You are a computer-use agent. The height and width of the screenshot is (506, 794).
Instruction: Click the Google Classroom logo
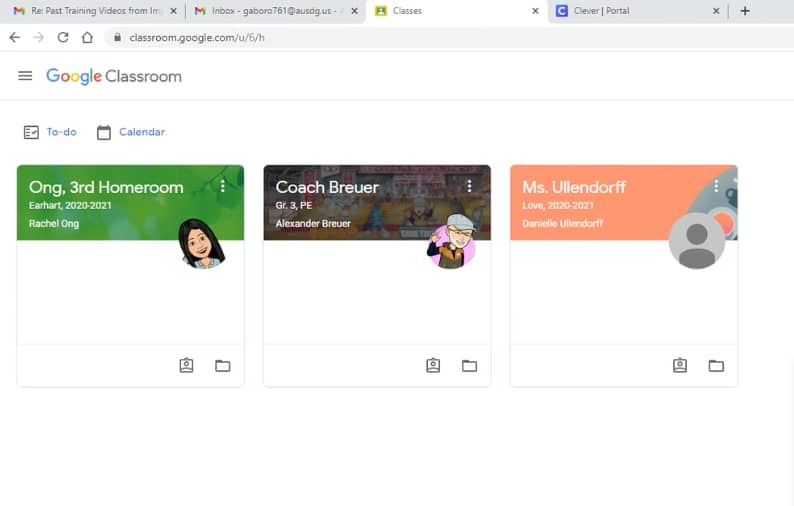[x=114, y=76]
